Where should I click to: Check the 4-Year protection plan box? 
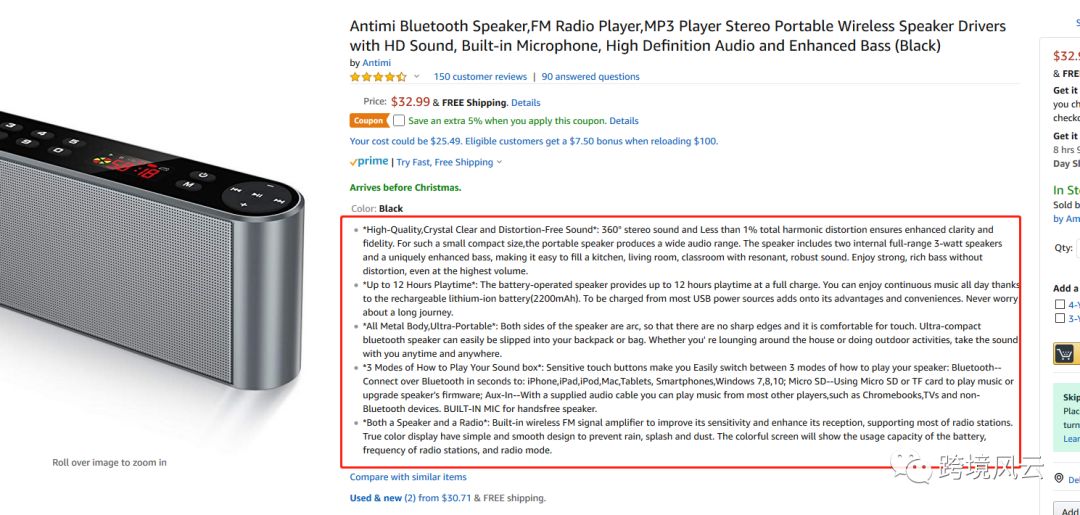pos(1060,304)
